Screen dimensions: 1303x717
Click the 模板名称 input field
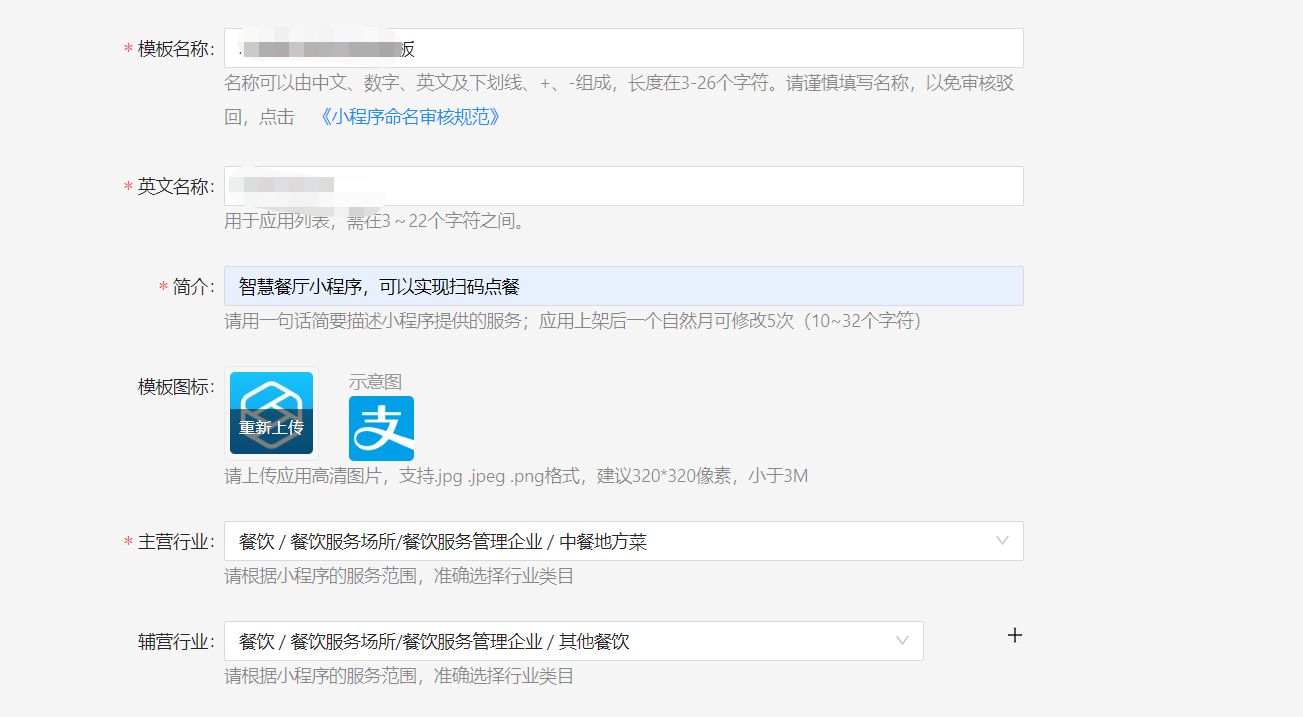tap(623, 48)
